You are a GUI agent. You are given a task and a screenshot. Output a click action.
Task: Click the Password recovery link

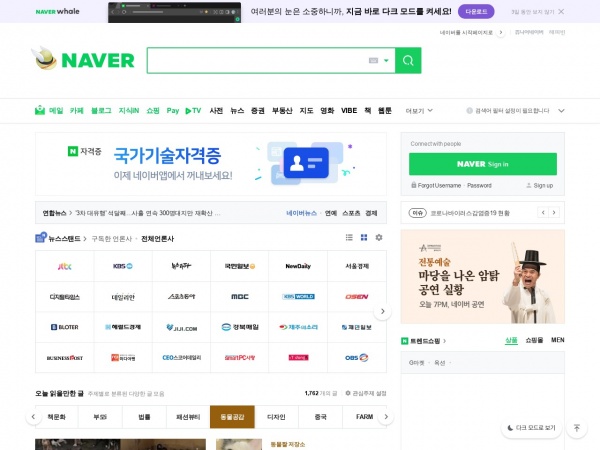point(479,185)
